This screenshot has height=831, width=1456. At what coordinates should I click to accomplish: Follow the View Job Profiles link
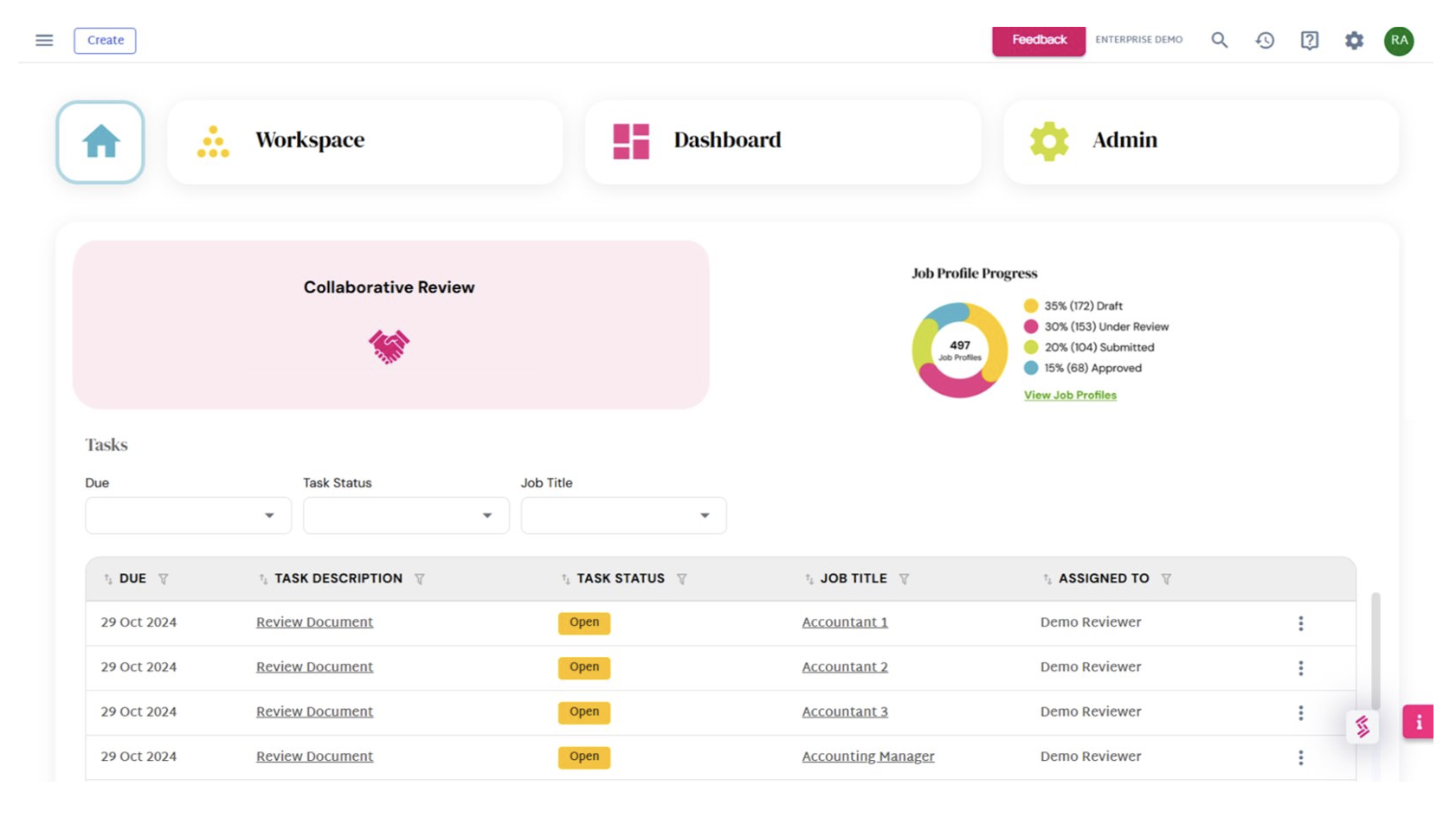point(1070,396)
